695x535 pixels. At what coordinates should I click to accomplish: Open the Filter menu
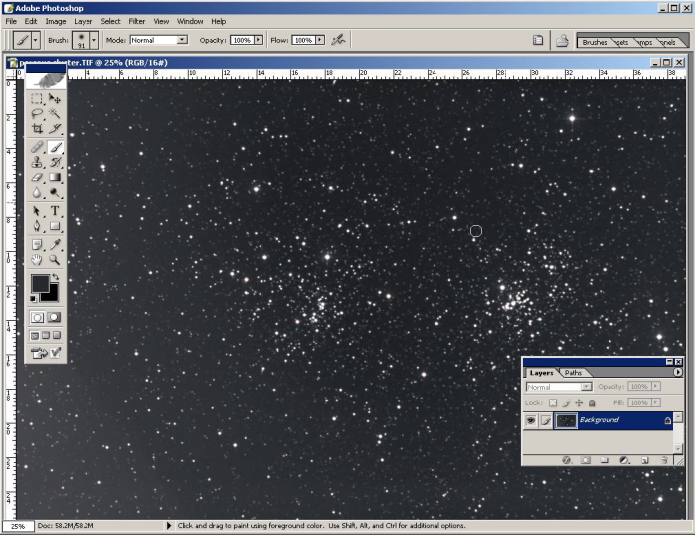[137, 21]
